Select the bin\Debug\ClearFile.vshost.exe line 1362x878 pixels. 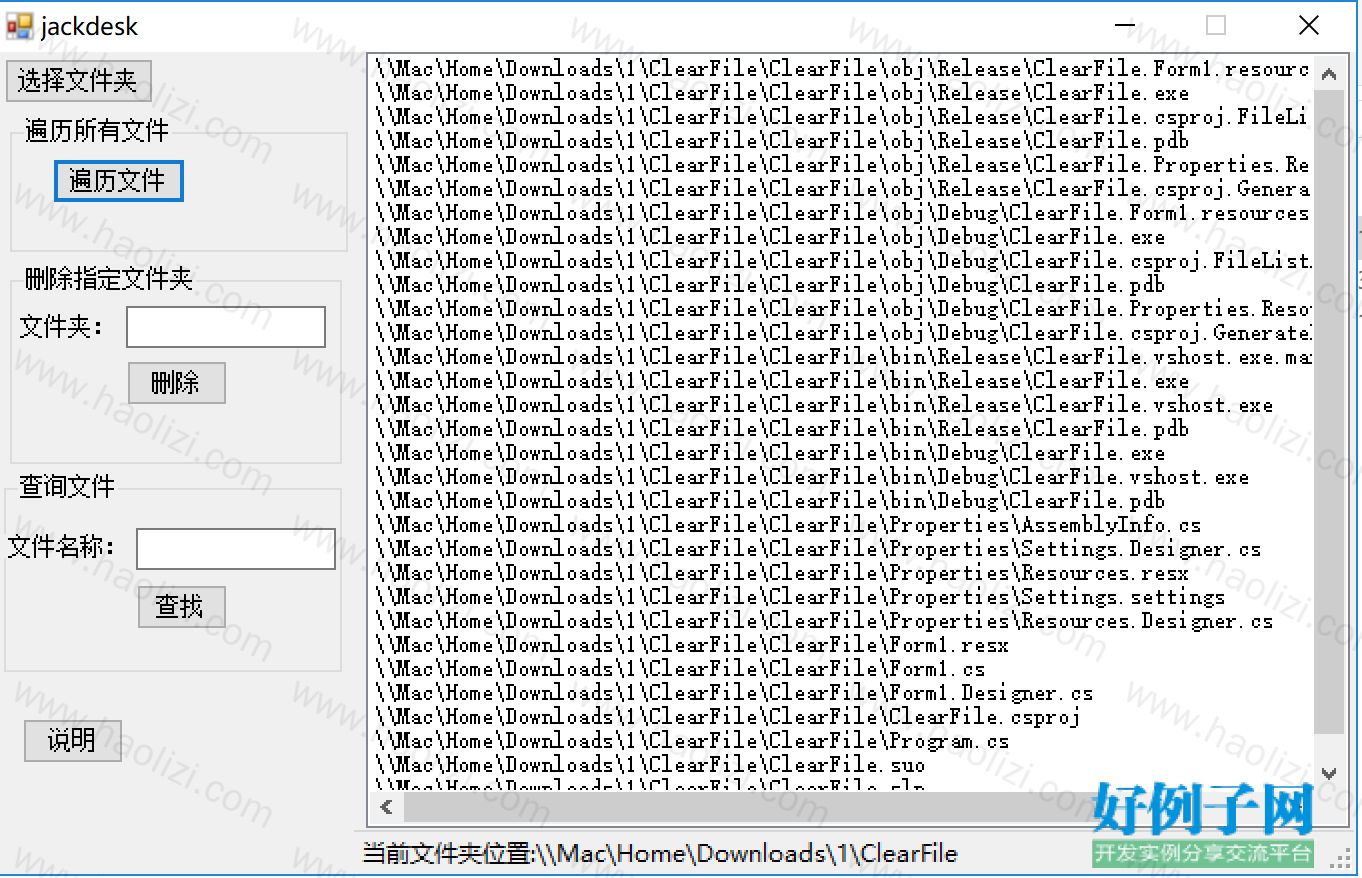point(813,477)
